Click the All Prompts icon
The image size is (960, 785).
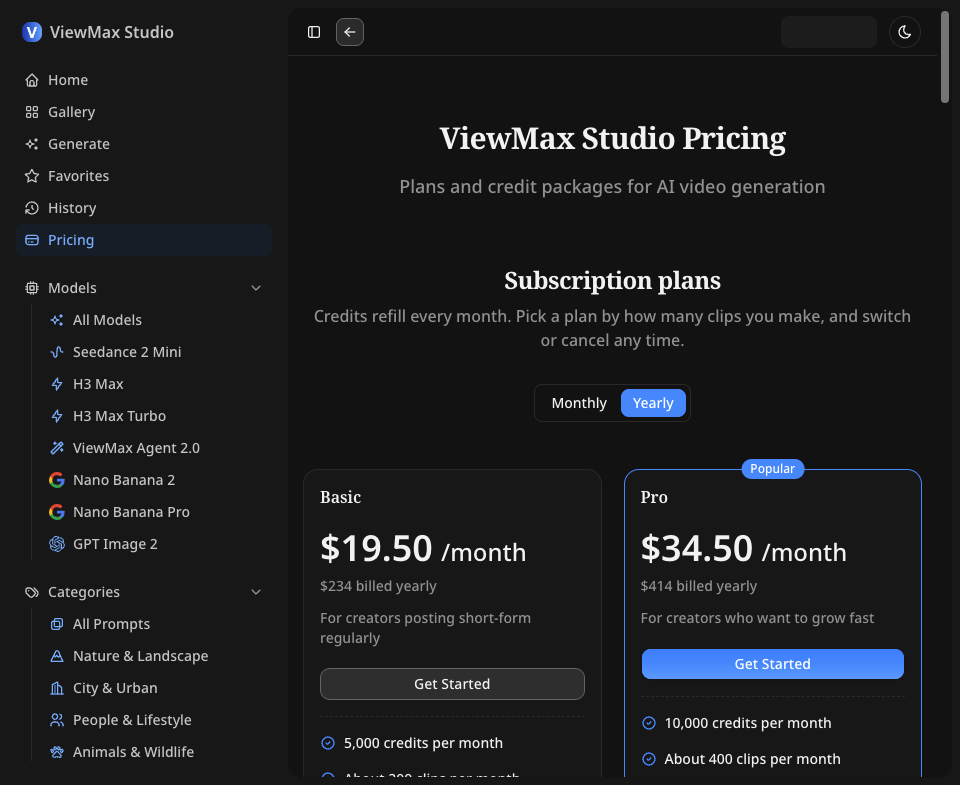point(57,624)
